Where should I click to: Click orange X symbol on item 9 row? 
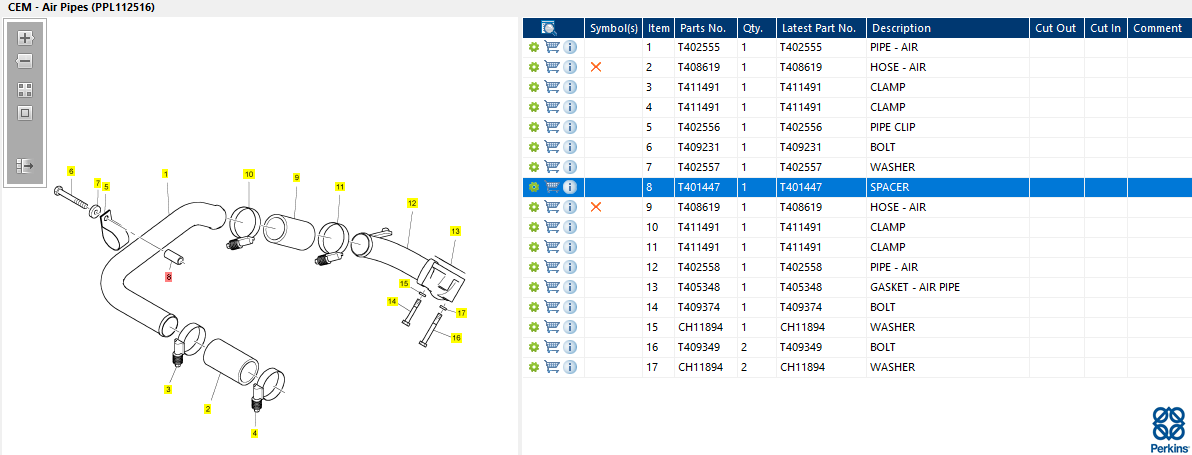596,207
